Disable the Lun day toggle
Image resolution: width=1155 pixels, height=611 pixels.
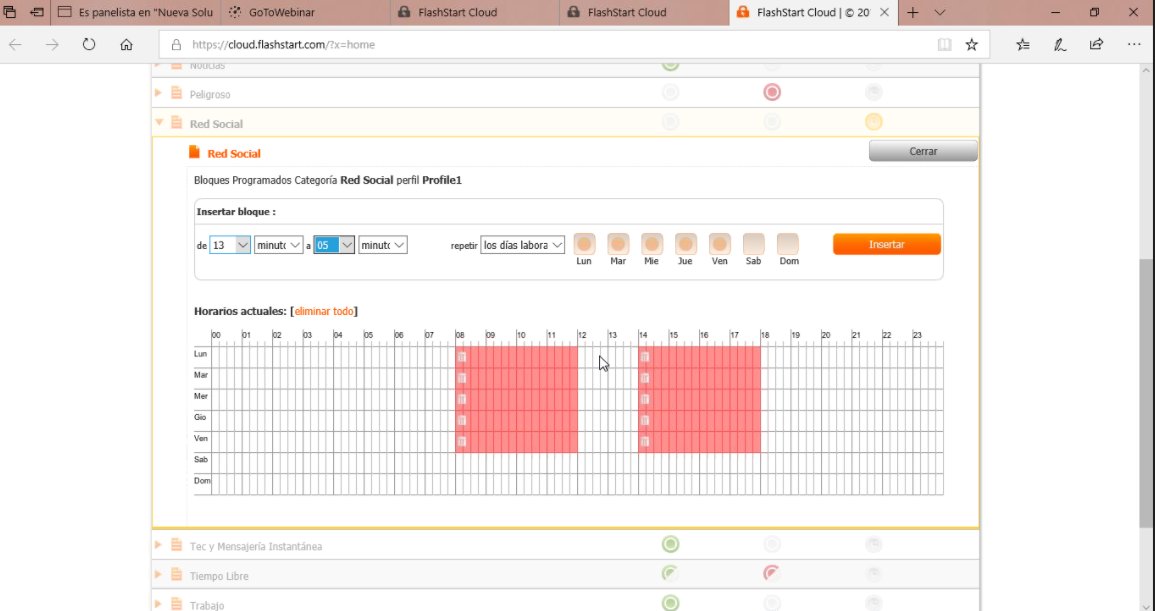[x=584, y=243]
